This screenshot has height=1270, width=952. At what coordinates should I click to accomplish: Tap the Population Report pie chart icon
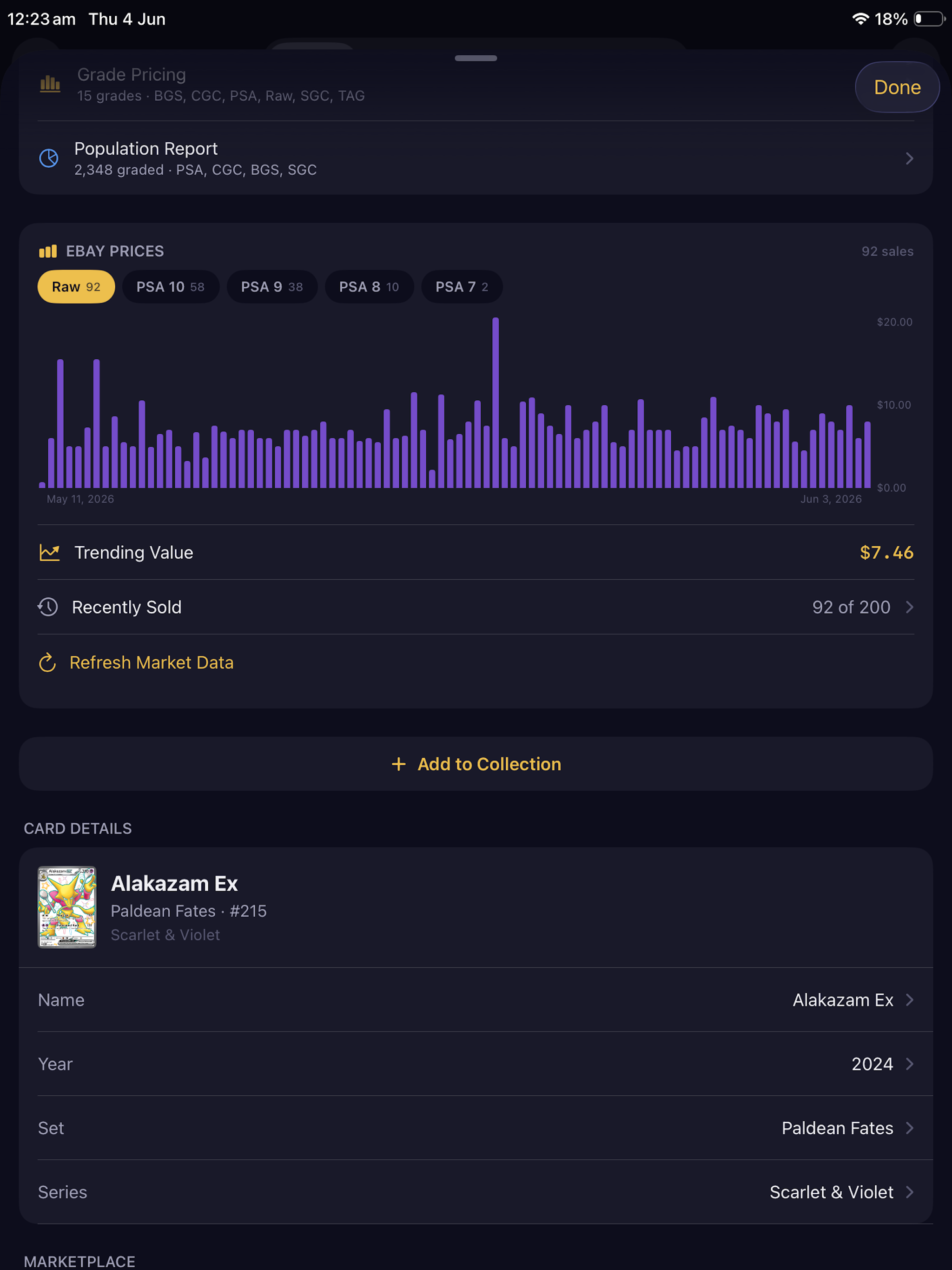(49, 158)
